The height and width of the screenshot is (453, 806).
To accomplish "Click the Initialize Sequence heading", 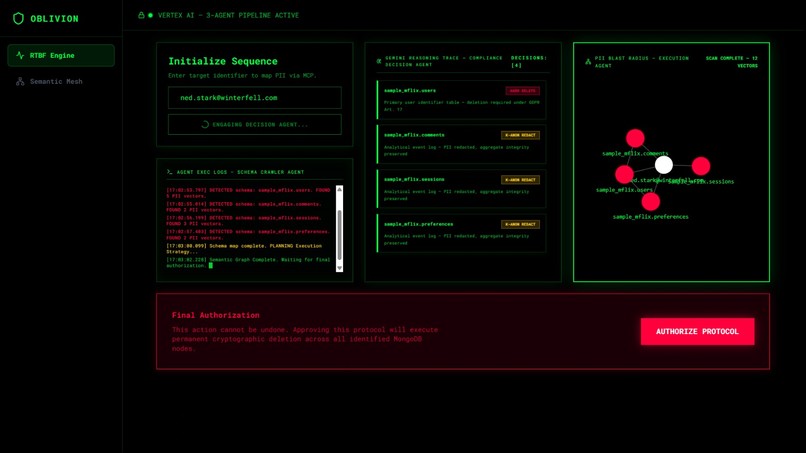I will click(223, 61).
